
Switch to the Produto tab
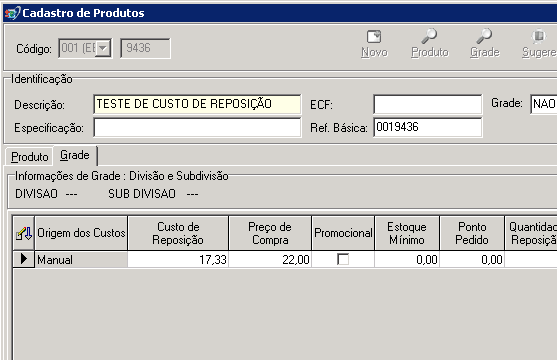tap(29, 157)
